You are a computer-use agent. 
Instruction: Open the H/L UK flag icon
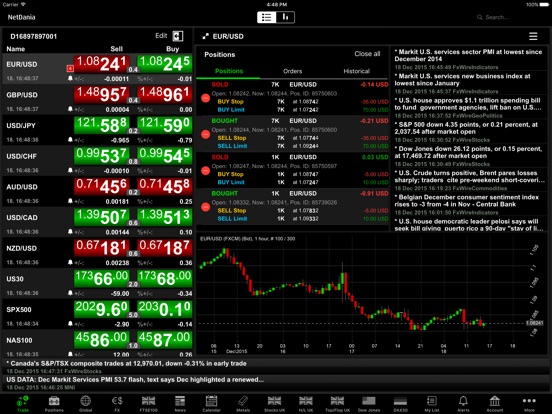click(x=306, y=403)
